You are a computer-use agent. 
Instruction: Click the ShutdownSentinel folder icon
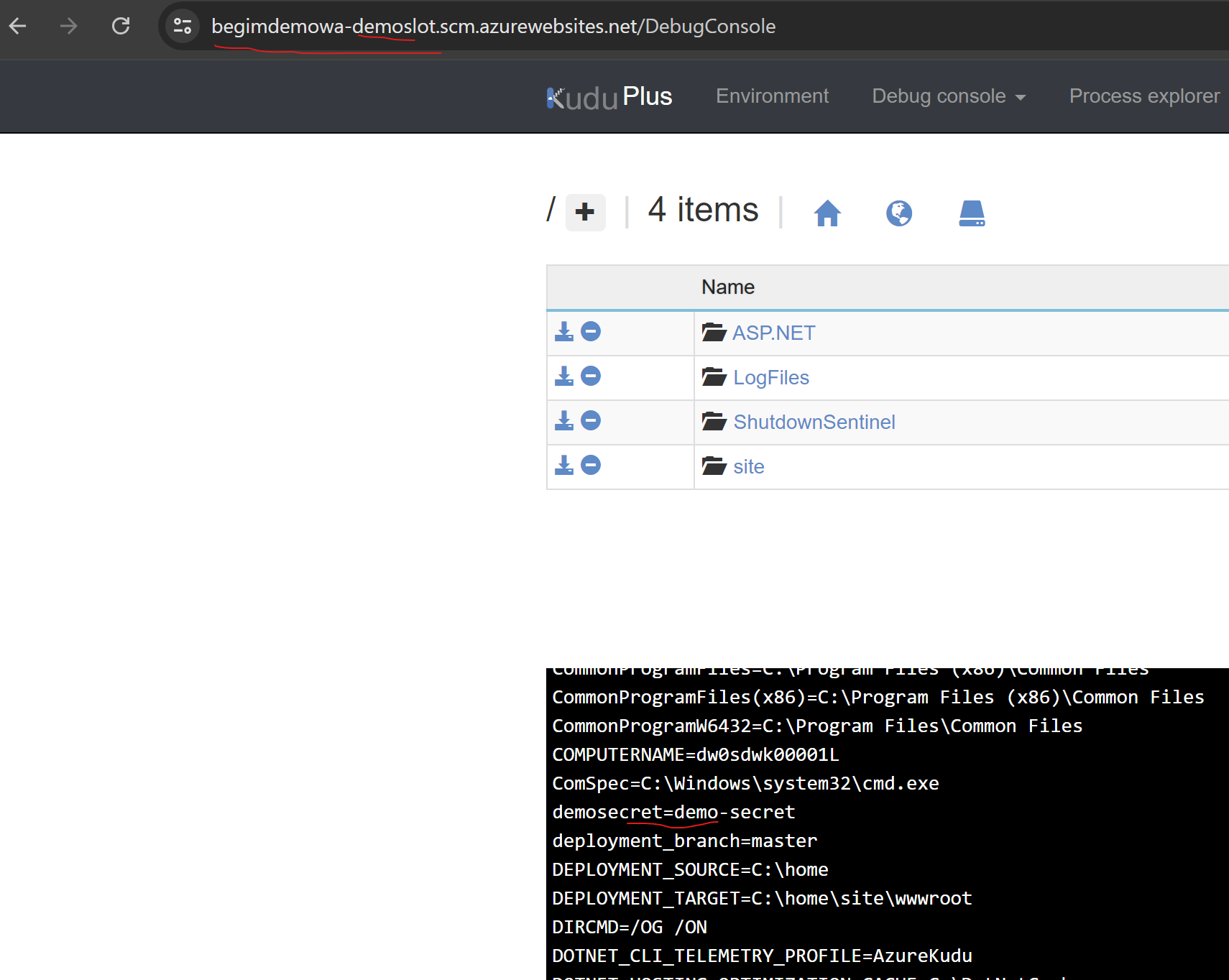[714, 421]
